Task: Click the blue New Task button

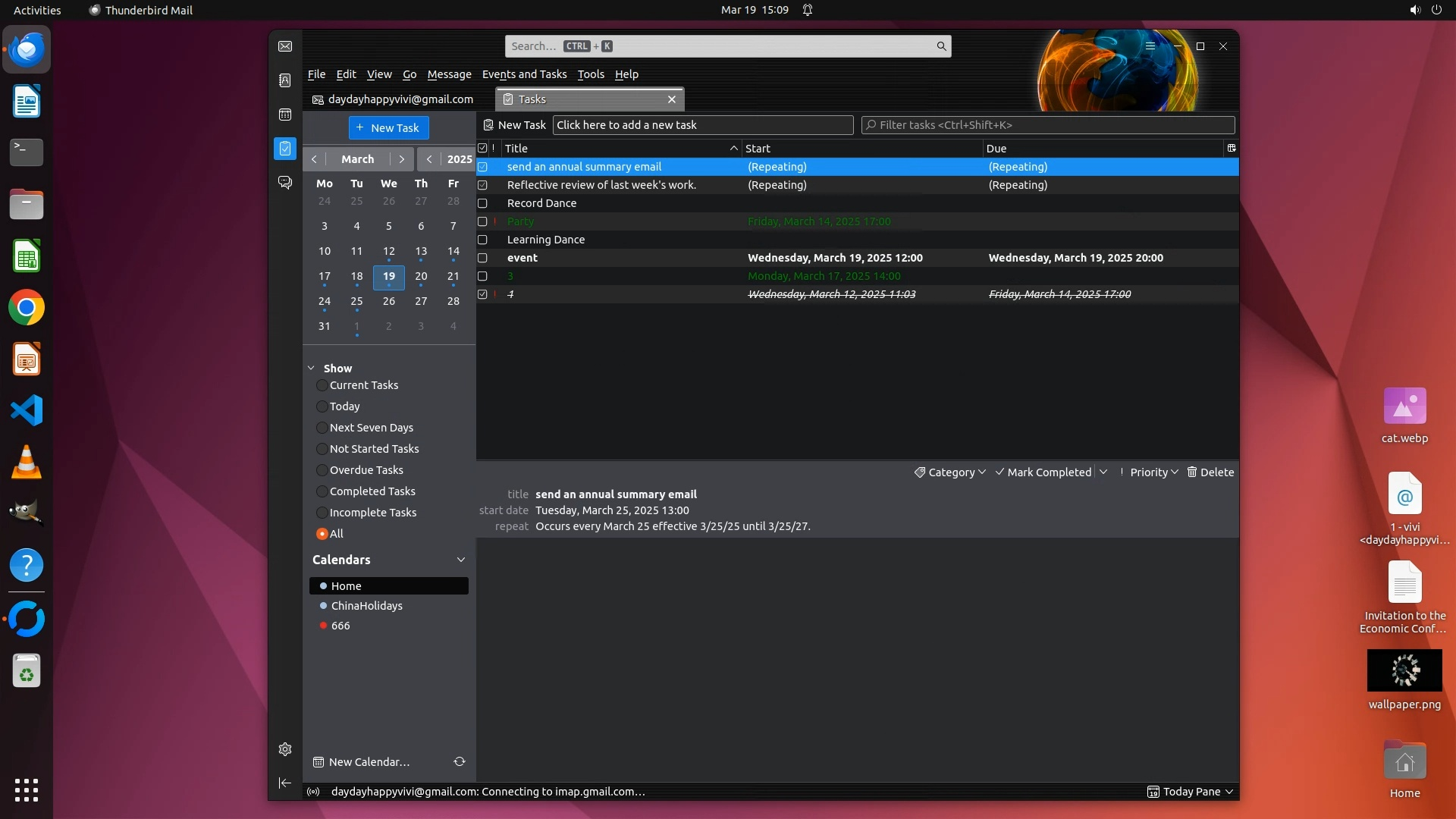Action: point(388,127)
